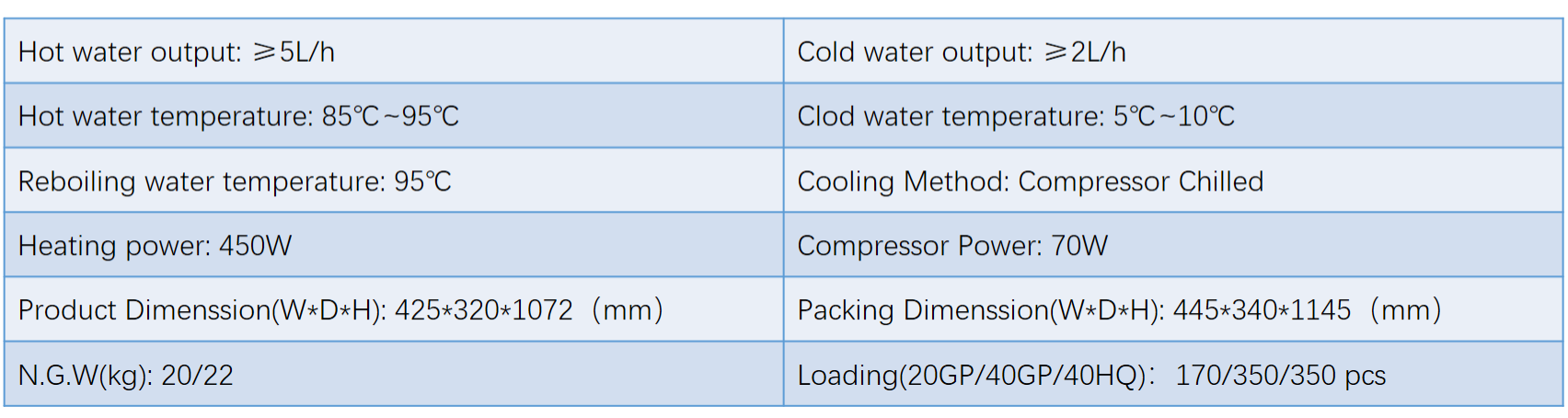Select the Loading 170/350/350 pcs cell
The height and width of the screenshot is (418, 1568).
pyautogui.click(x=1173, y=374)
